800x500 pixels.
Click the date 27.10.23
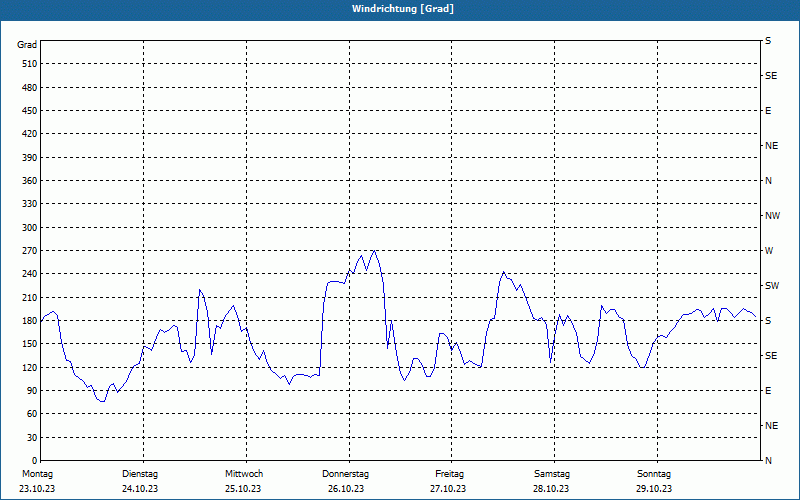[x=448, y=488]
